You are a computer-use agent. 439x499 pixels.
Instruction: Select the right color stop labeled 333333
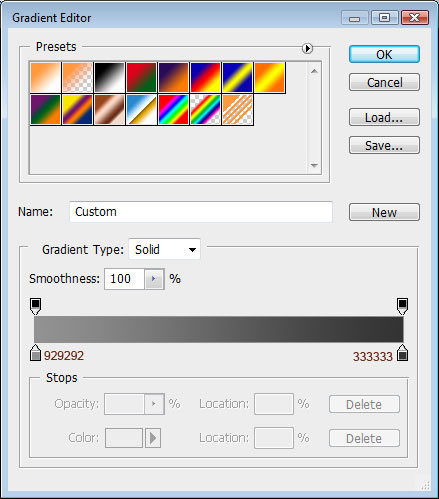click(x=403, y=353)
